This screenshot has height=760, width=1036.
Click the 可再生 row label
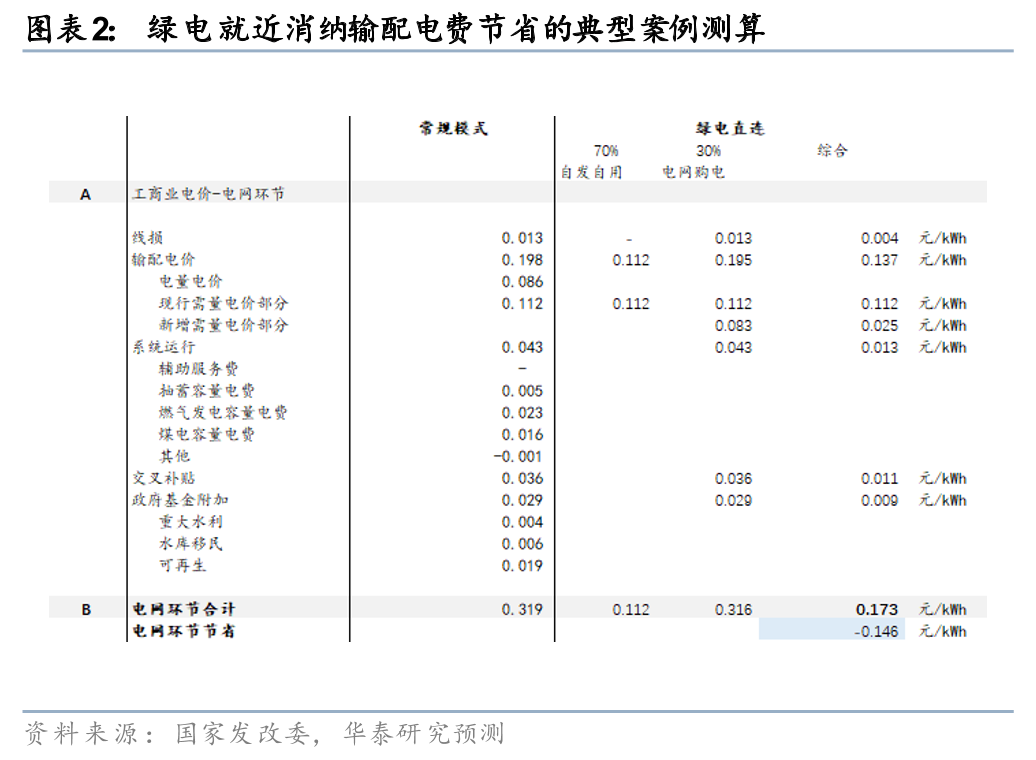[182, 566]
